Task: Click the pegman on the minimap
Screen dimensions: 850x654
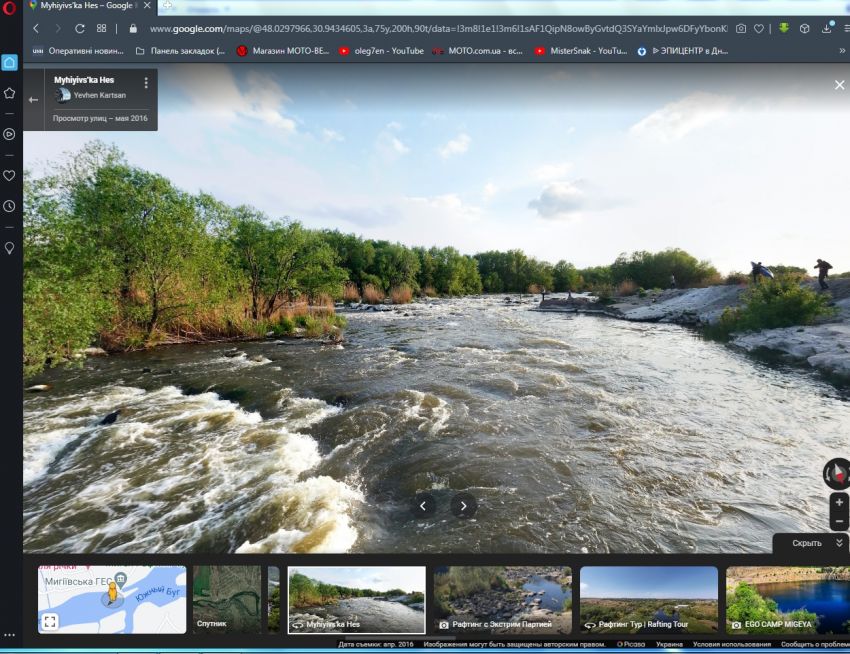Action: [112, 593]
